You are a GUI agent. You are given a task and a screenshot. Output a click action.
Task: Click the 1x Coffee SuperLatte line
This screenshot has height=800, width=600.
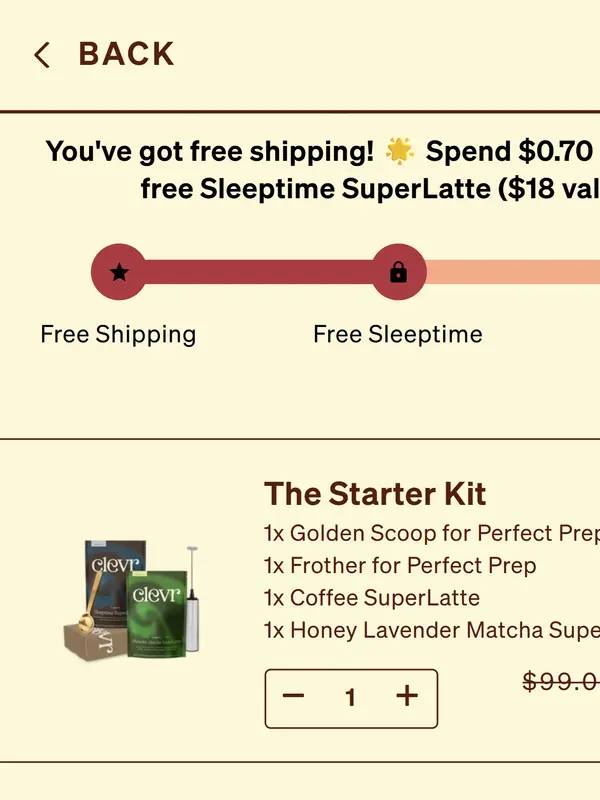(372, 598)
